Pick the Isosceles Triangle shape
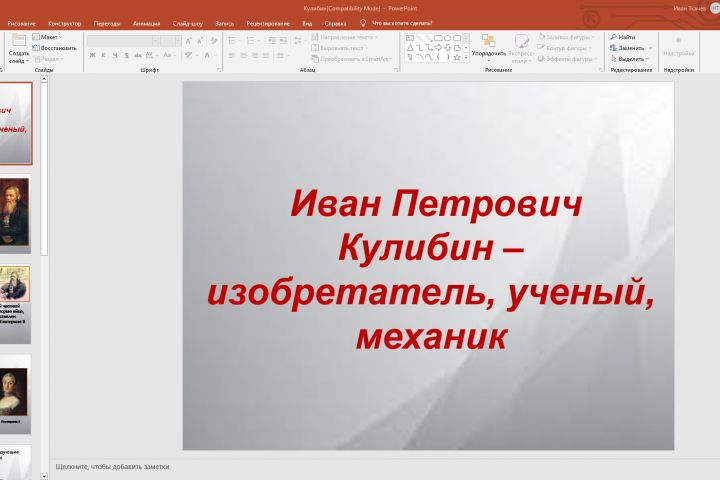This screenshot has width=720, height=480. coord(410,48)
